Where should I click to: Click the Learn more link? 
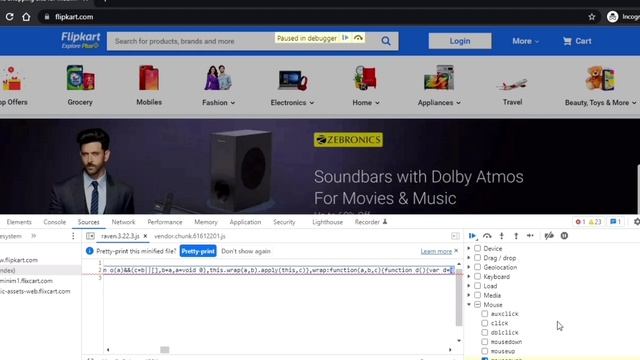(436, 251)
